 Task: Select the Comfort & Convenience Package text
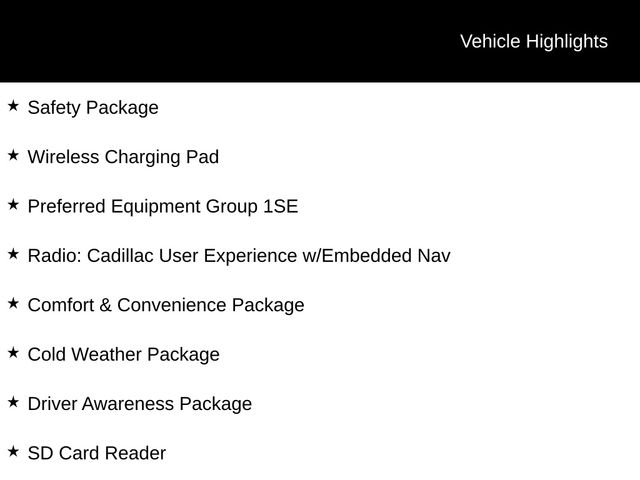pyautogui.click(x=166, y=306)
